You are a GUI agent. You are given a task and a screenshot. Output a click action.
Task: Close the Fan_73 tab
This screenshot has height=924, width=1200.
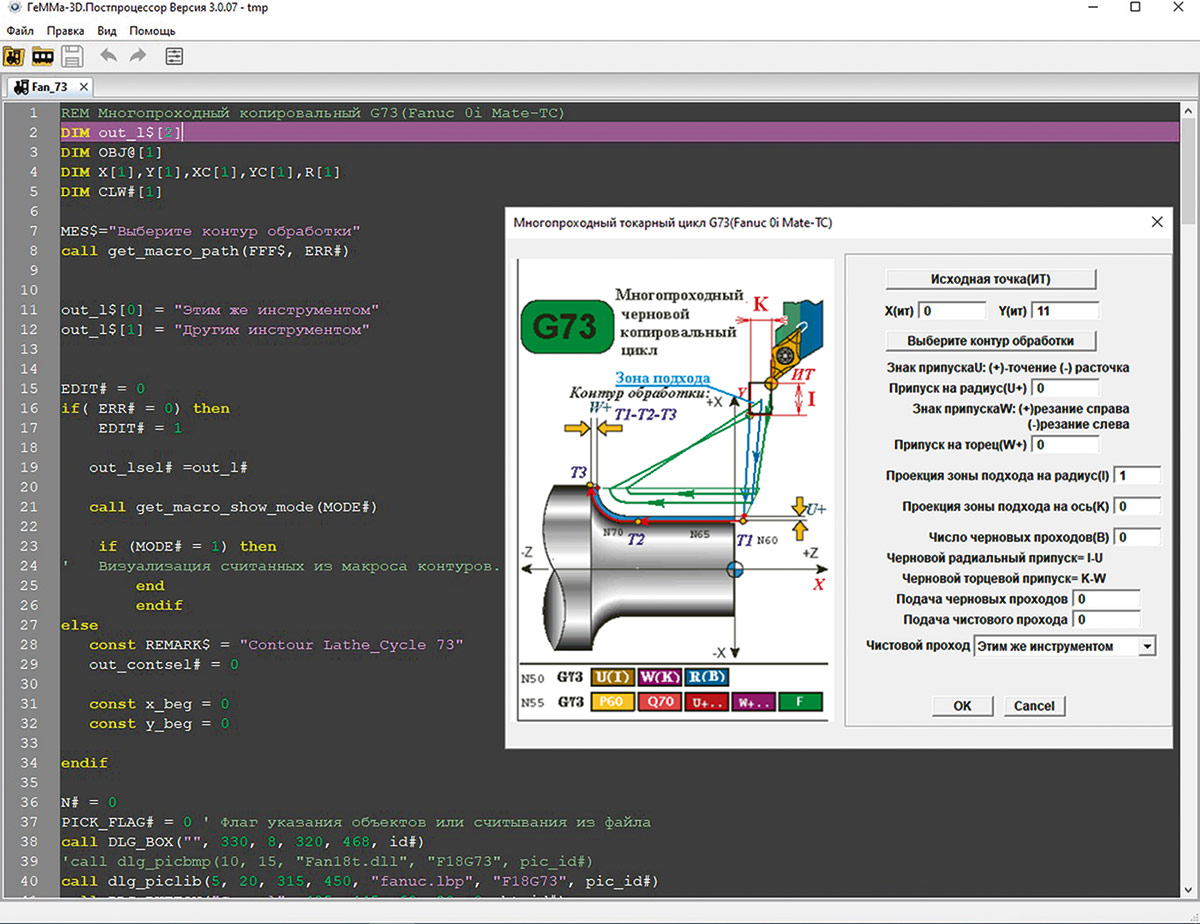(84, 87)
